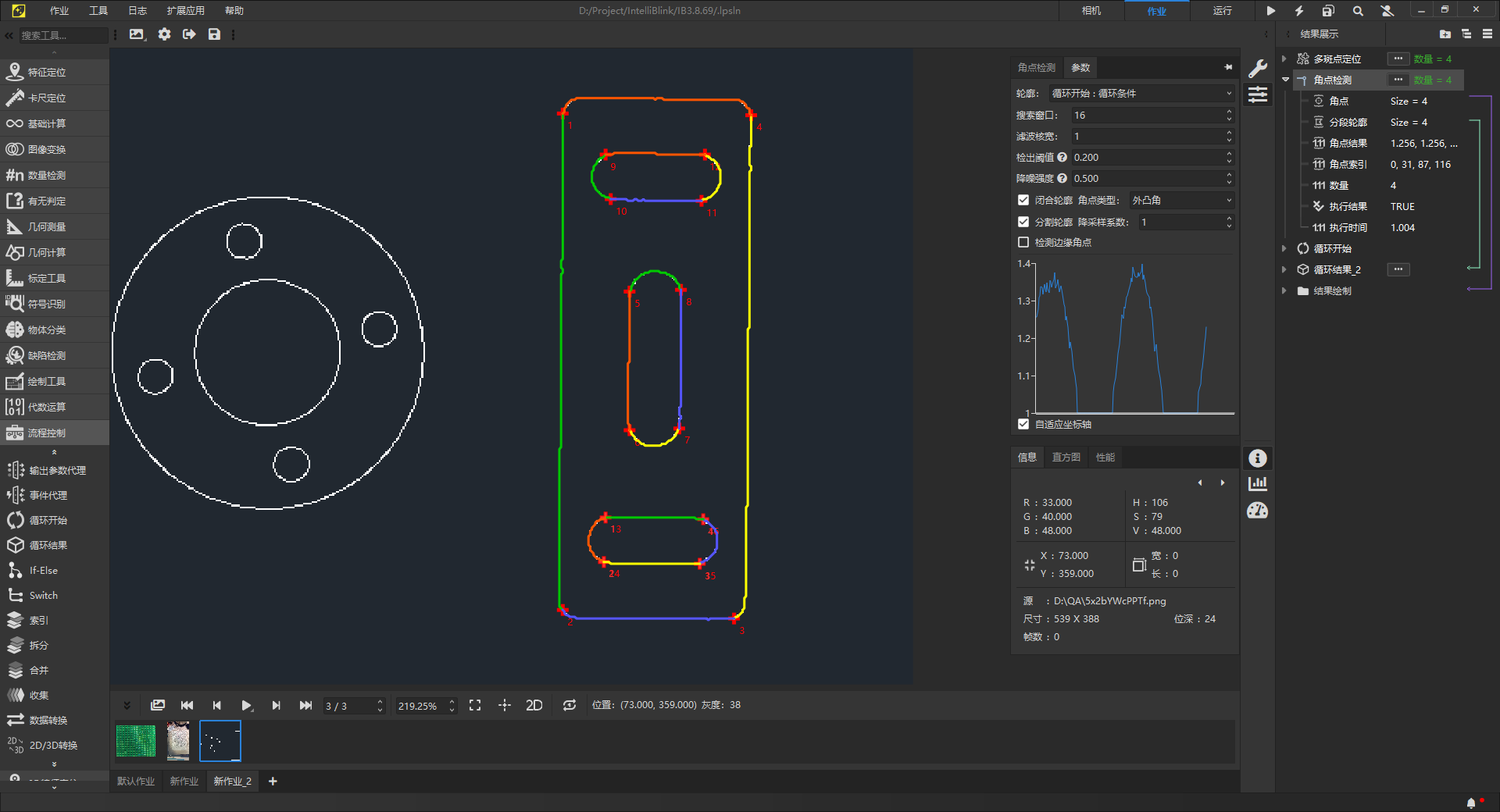This screenshot has height=812, width=1500.
Task: Click the 相机 mode button
Action: 1091,11
